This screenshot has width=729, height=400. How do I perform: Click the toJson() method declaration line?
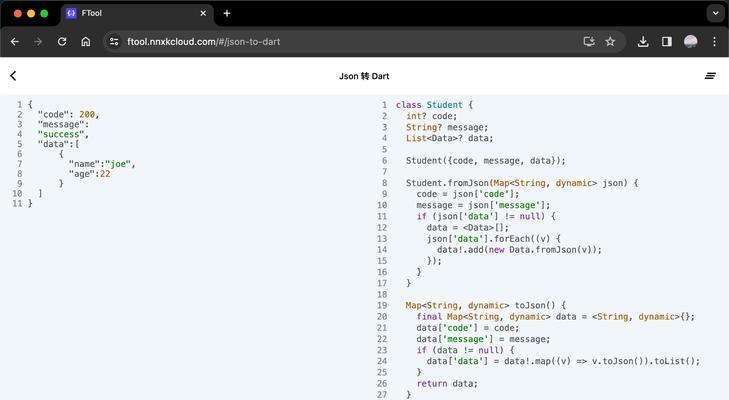click(486, 306)
